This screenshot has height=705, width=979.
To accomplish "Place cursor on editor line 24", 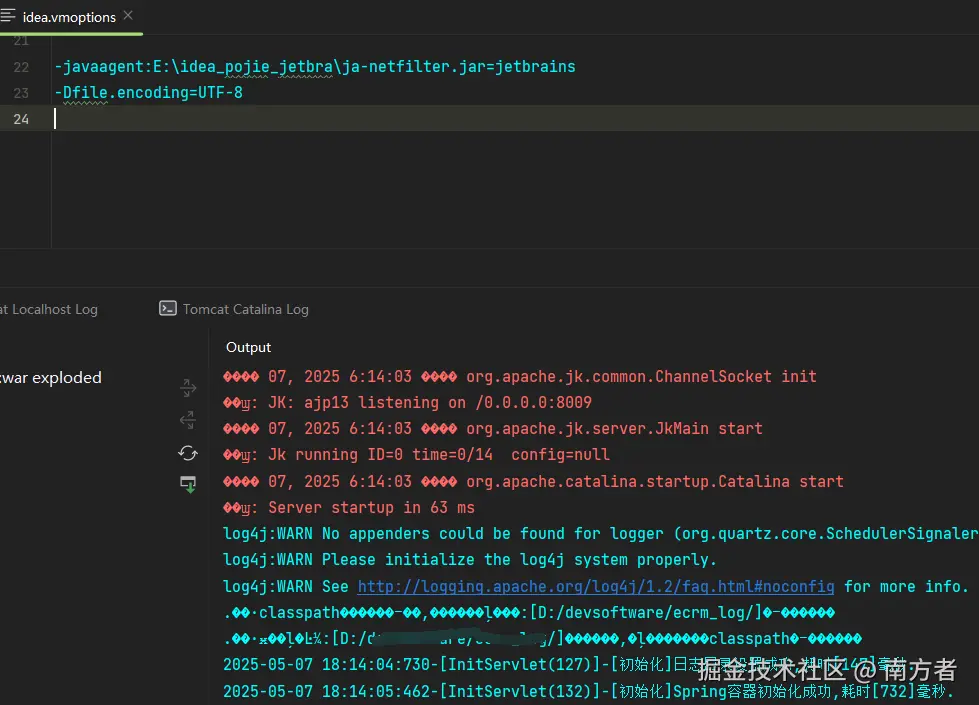I will pos(300,119).
